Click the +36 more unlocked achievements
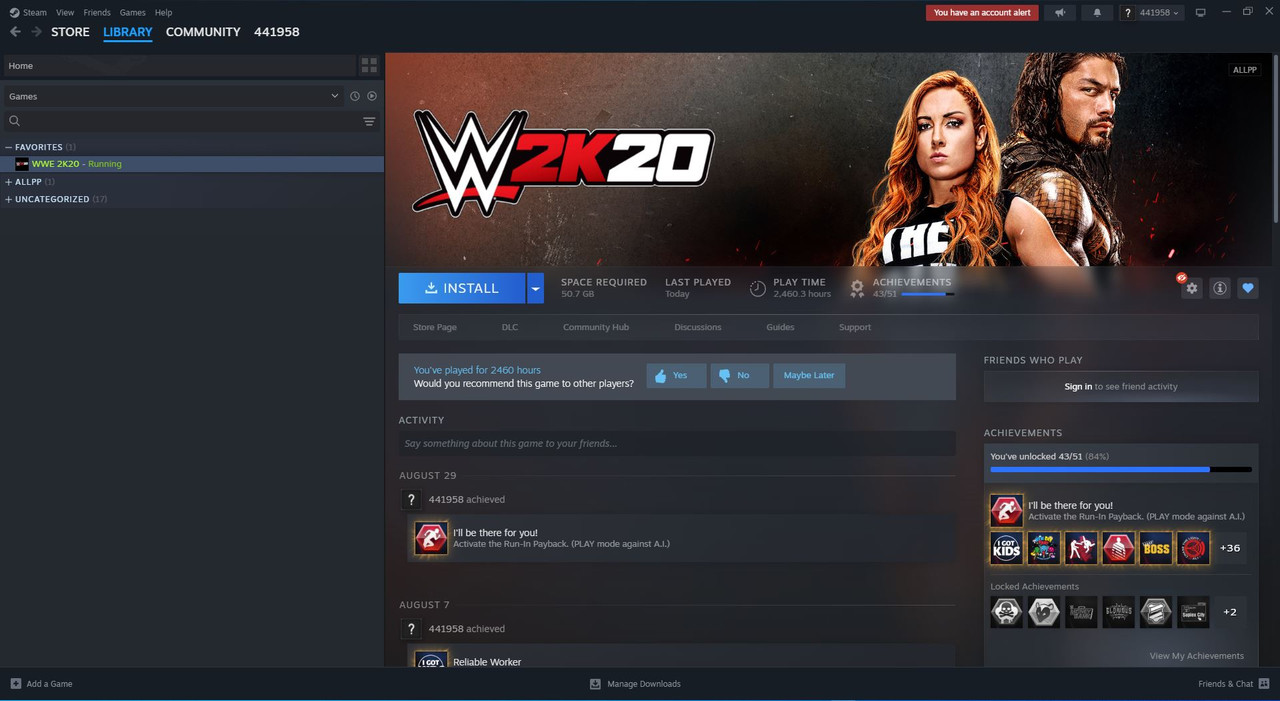The width and height of the screenshot is (1280, 701). [x=1230, y=548]
